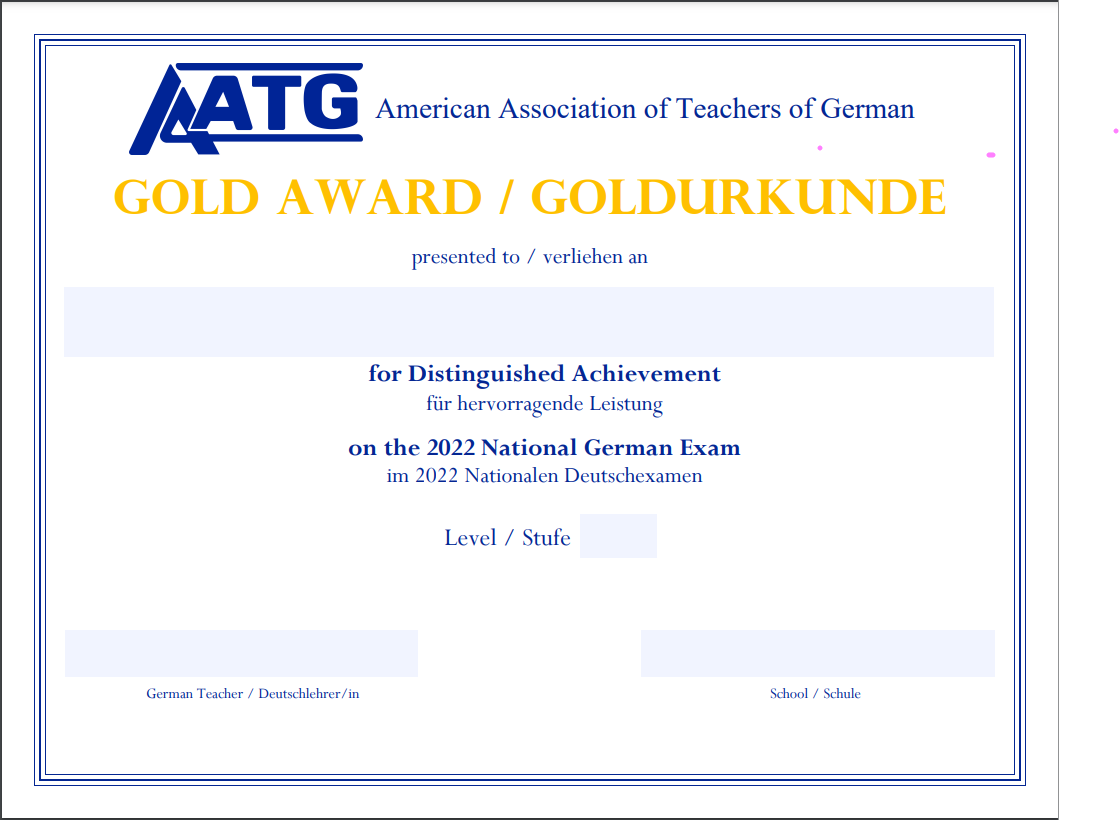Select the Level / Stufe input box
Screen dimensions: 1119x820
[x=618, y=536]
